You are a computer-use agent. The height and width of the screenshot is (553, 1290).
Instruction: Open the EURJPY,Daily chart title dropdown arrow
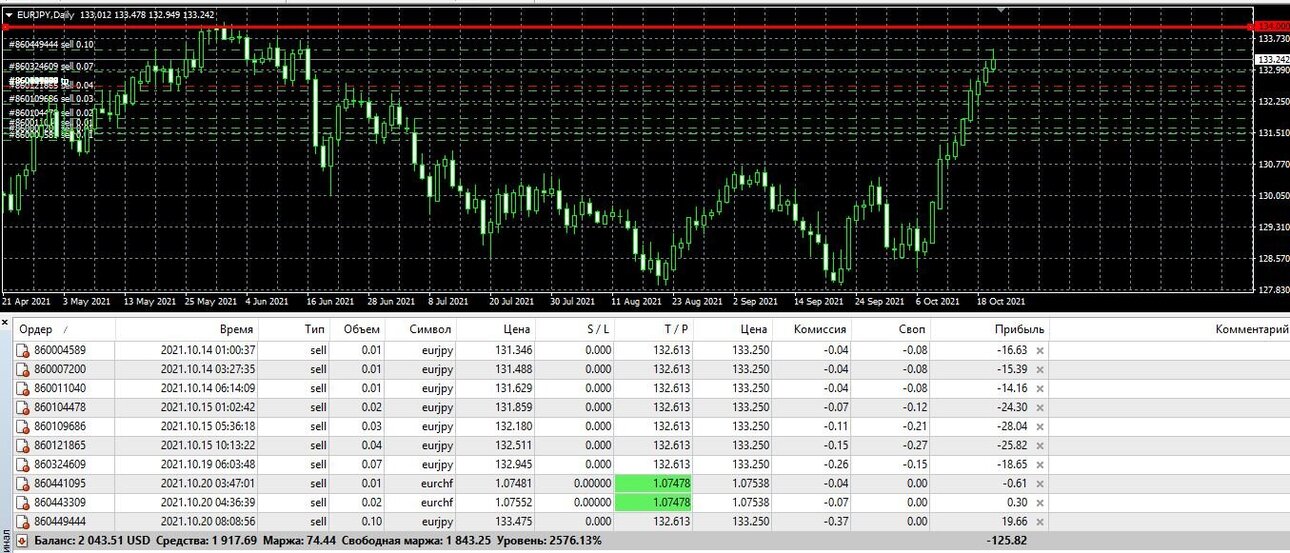point(9,14)
